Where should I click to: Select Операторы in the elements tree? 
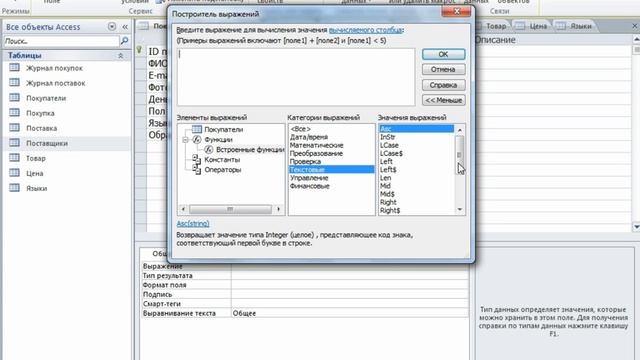pos(222,170)
